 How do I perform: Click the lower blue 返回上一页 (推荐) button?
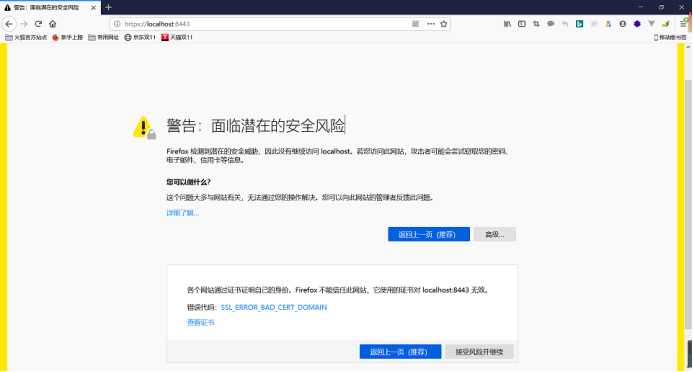coord(400,352)
